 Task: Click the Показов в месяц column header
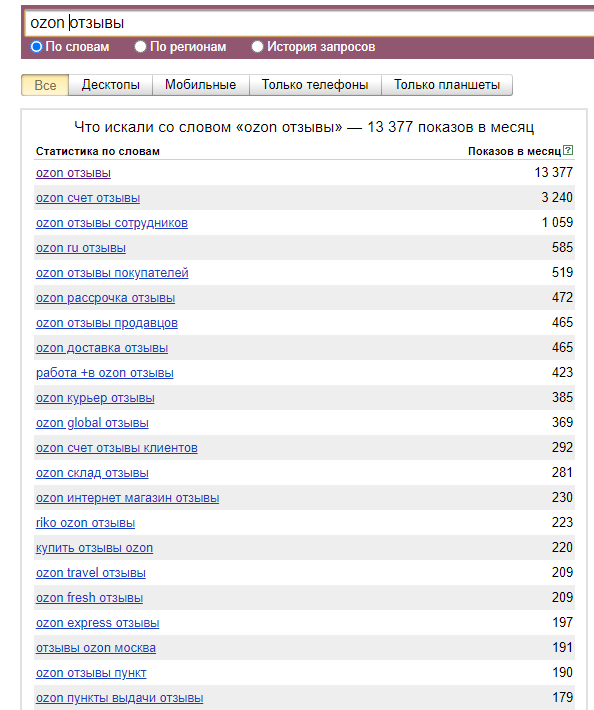pos(514,151)
